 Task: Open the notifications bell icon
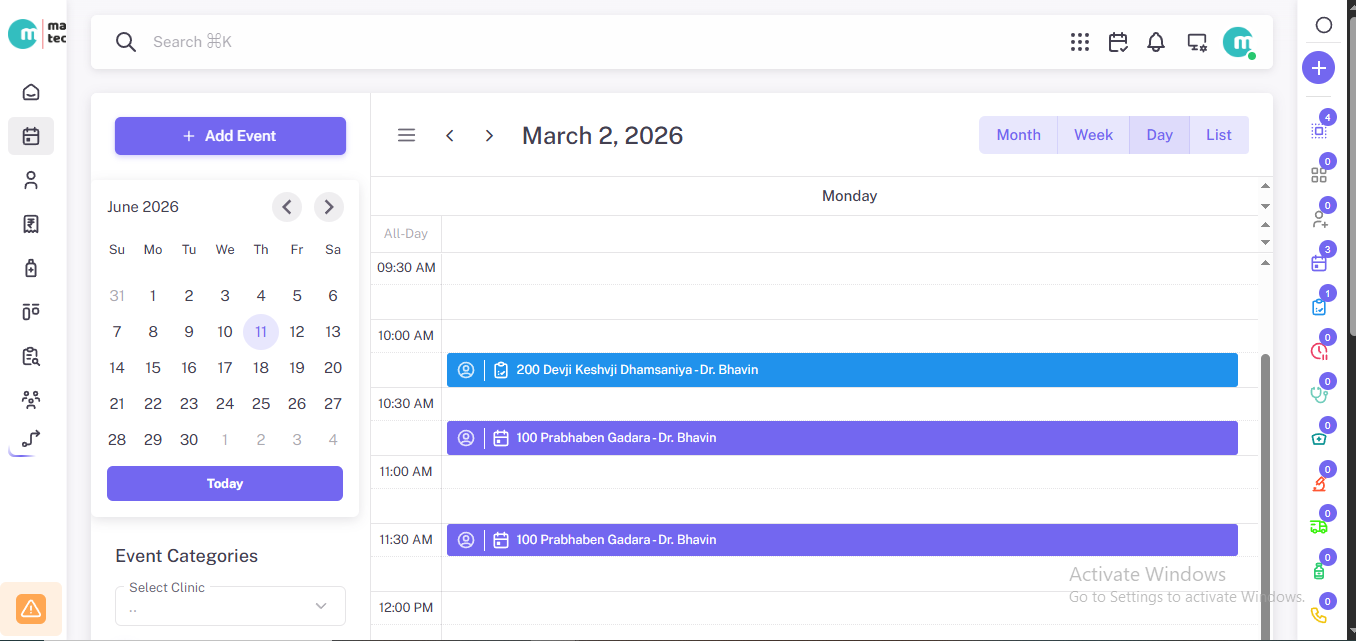click(x=1156, y=42)
